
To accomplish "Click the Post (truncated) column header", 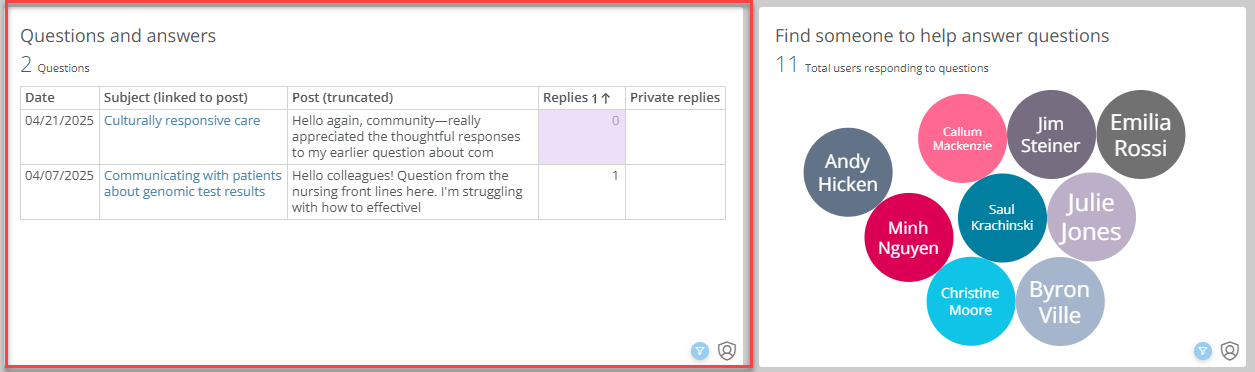I will [342, 97].
